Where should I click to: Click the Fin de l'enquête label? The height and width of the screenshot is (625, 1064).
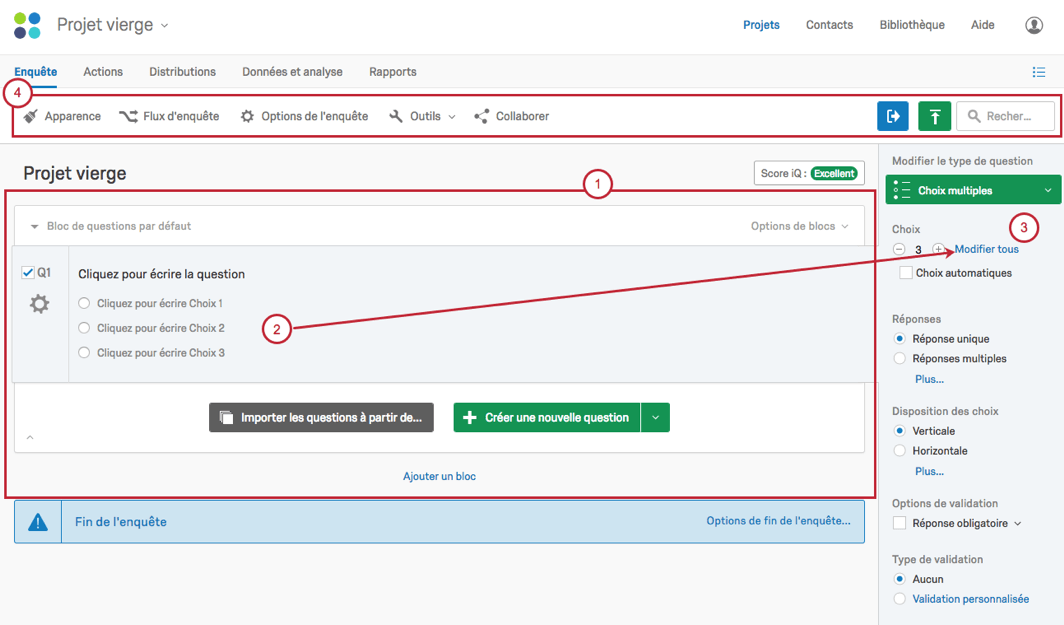[x=121, y=522]
